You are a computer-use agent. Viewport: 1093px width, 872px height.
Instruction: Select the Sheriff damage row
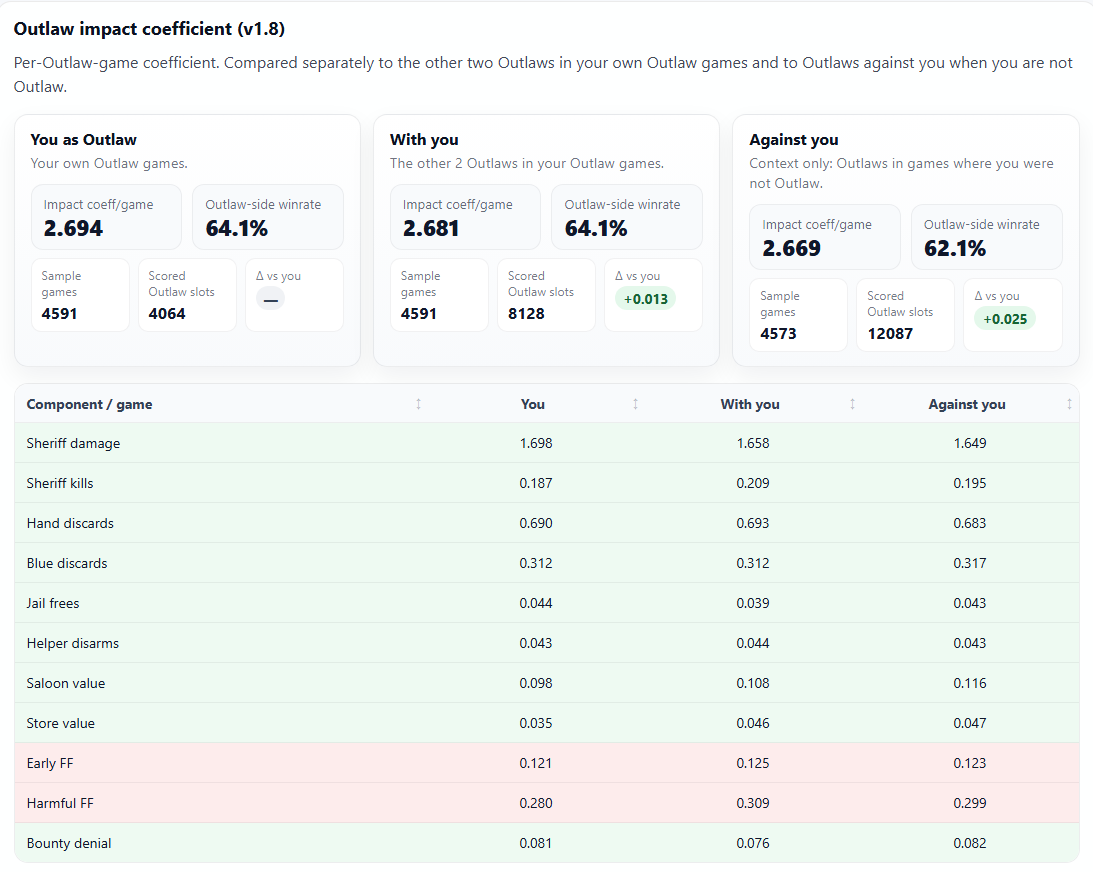(x=546, y=443)
